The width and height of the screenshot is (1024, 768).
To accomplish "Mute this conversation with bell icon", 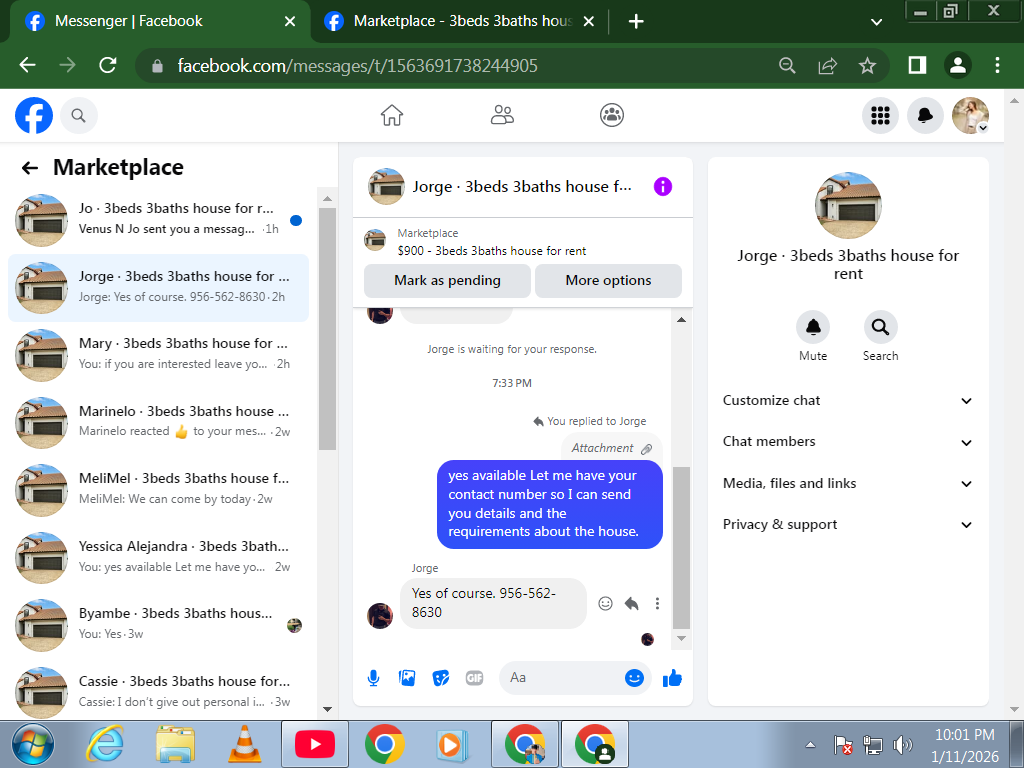I will click(x=813, y=327).
